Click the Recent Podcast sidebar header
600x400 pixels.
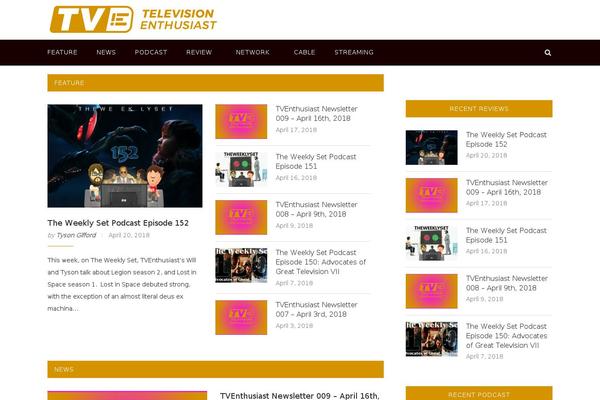(x=479, y=394)
